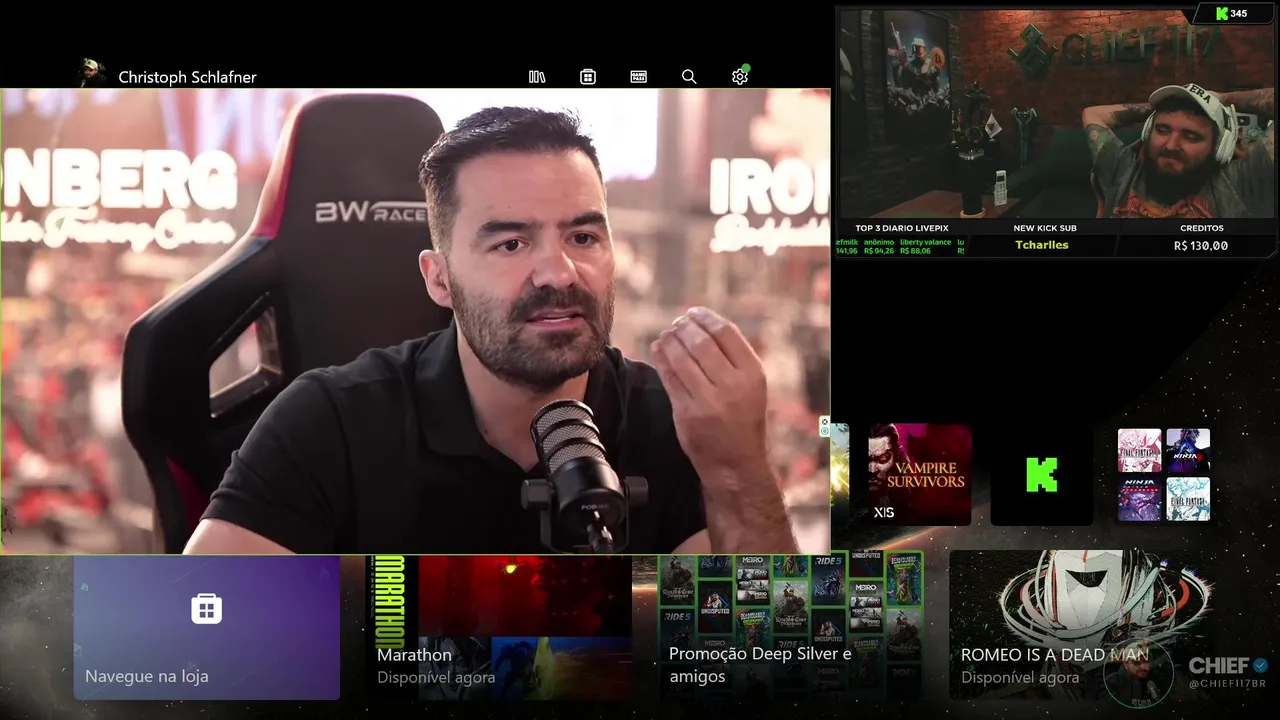The width and height of the screenshot is (1280, 720).
Task: Open the game group with Final Fantasy and Ninja
Action: click(1163, 474)
